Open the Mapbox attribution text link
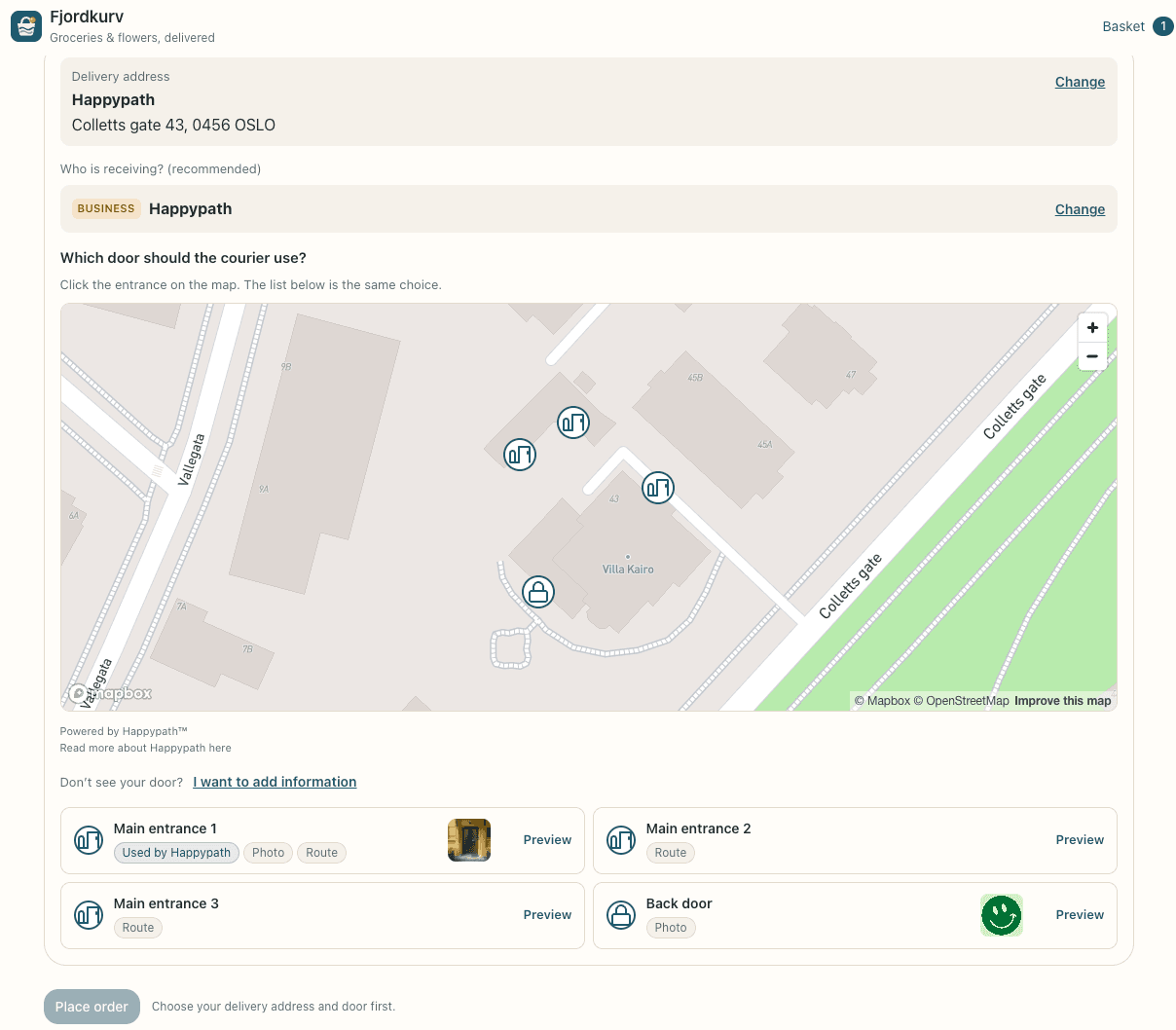The image size is (1176, 1030). [x=882, y=701]
